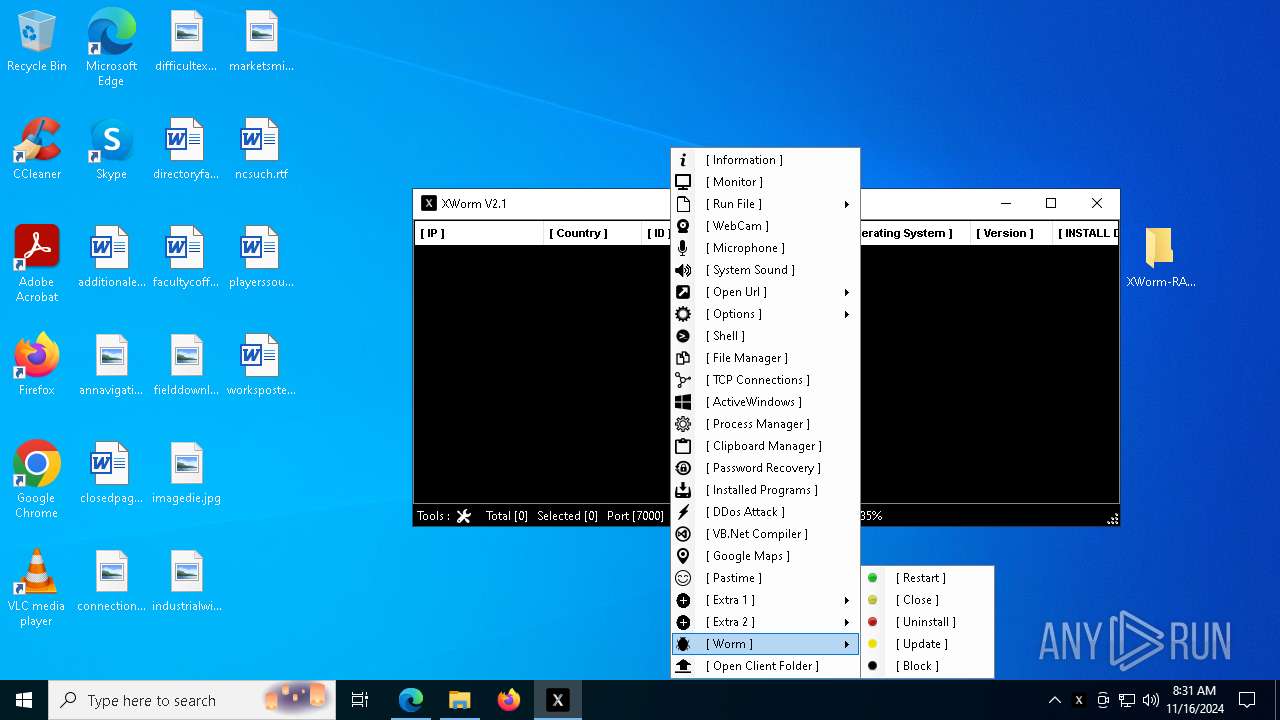
Task: Click the Microphone icon entry
Action: (x=683, y=248)
